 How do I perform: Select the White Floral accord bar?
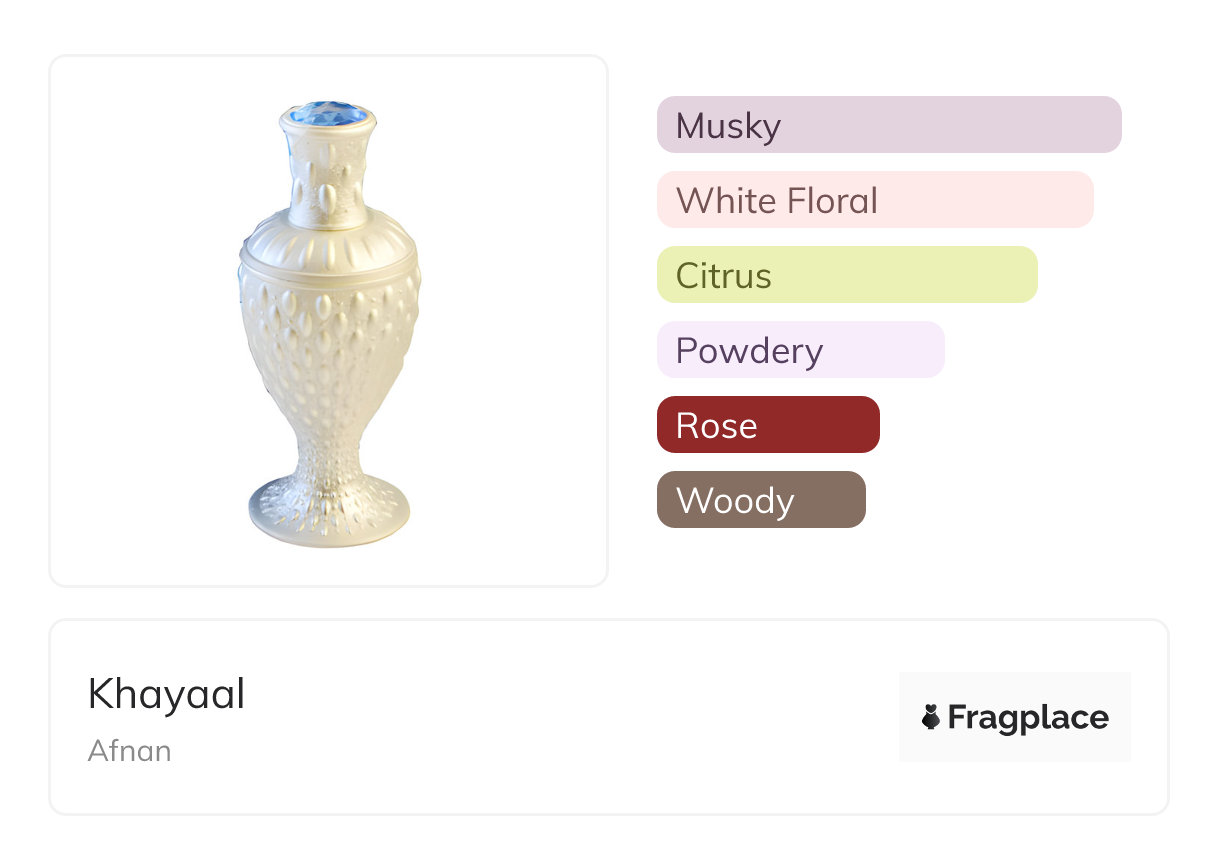pyautogui.click(x=874, y=200)
